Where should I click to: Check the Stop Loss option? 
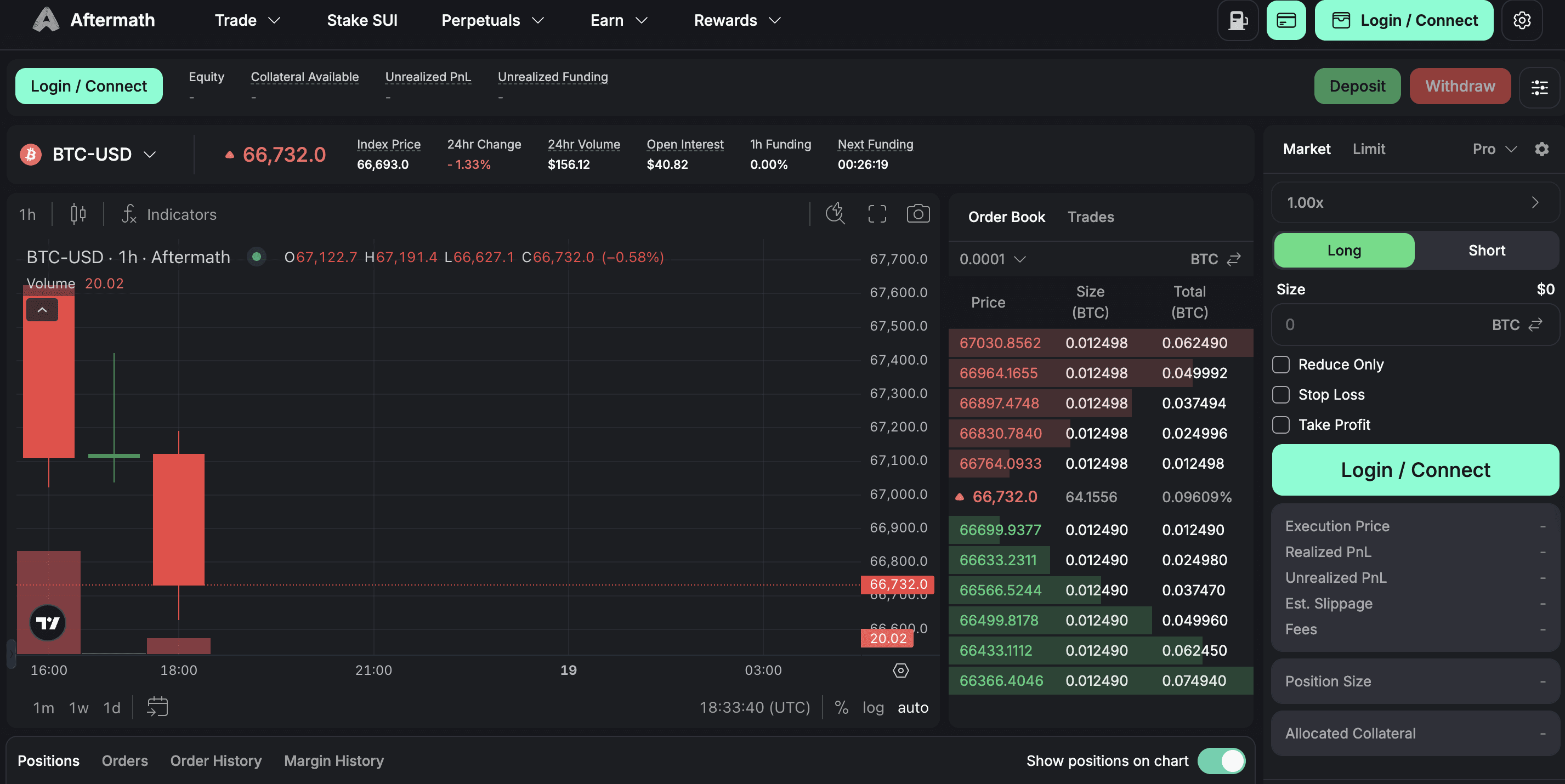(1280, 395)
